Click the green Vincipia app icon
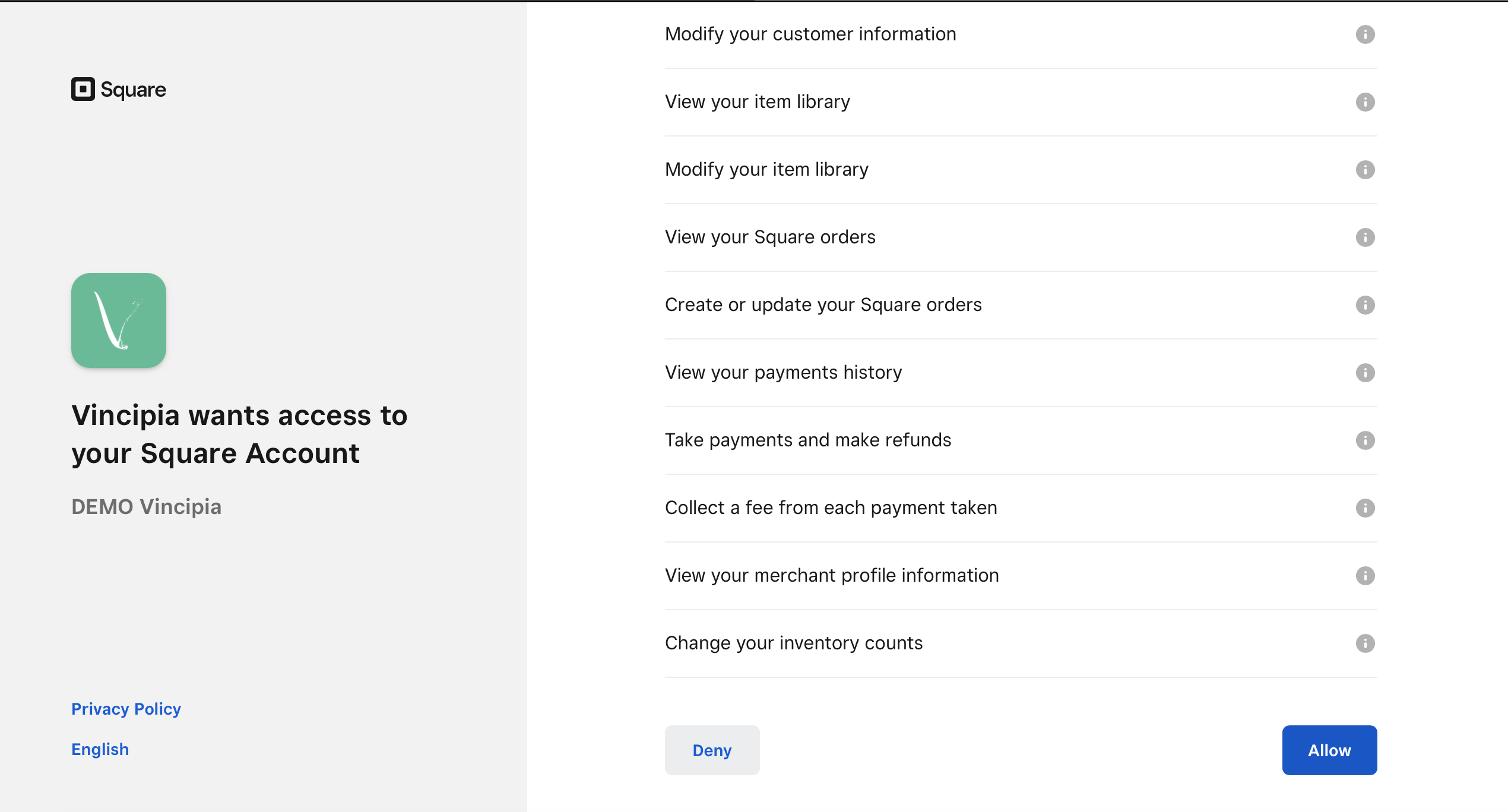This screenshot has height=812, width=1508. tap(119, 321)
